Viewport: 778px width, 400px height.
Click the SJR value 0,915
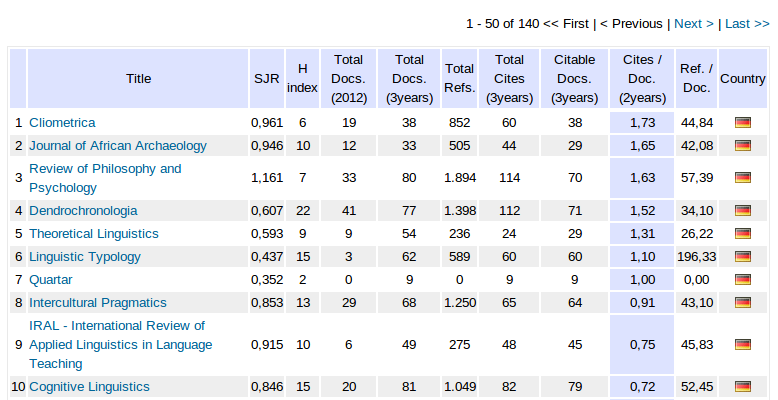267,344
